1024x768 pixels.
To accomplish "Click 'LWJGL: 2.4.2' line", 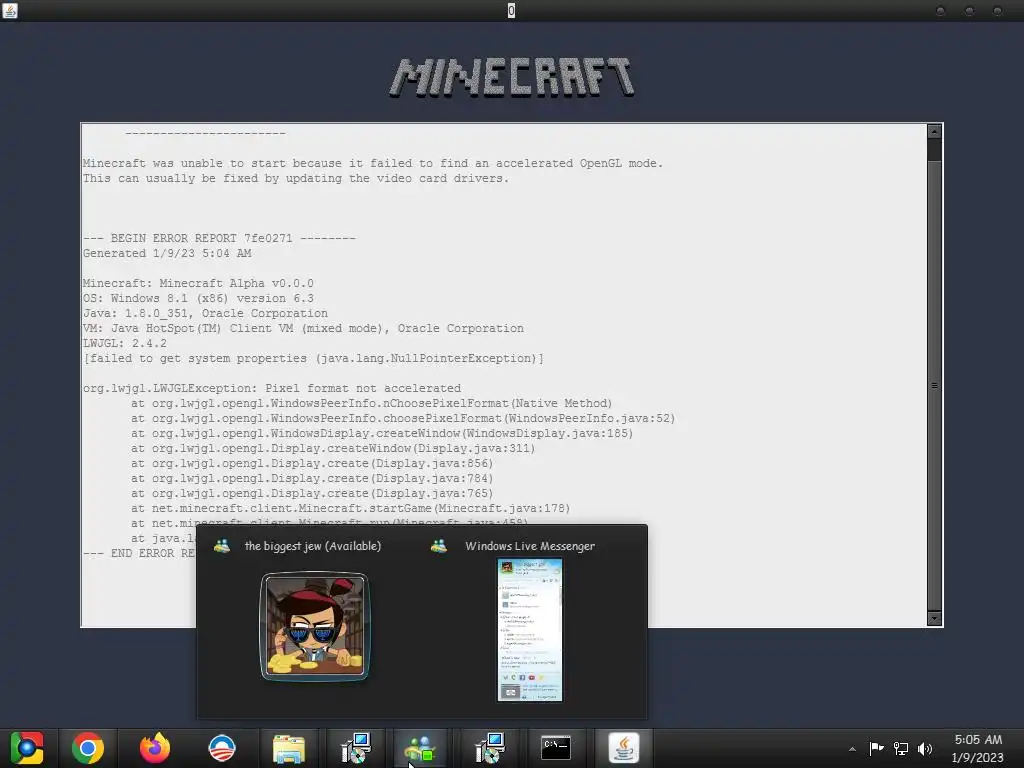I will [125, 344].
